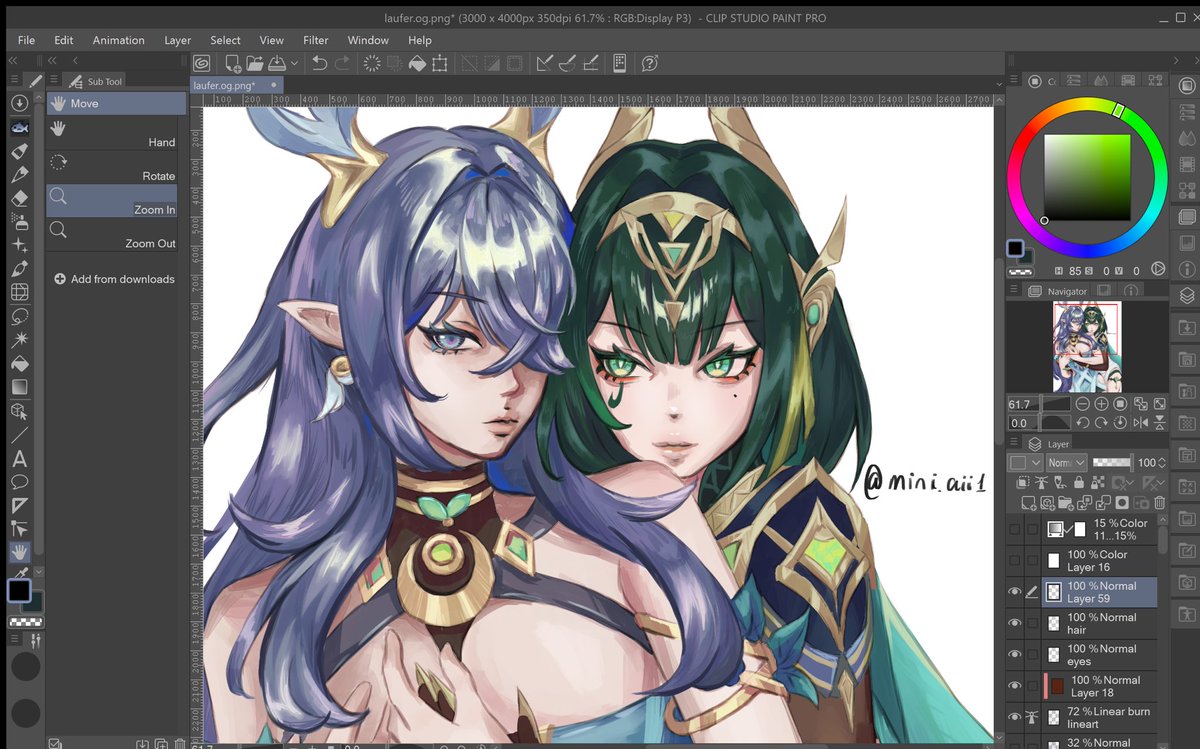The width and height of the screenshot is (1200, 749).
Task: Click the Scale/Rotate transform icon
Action: (x=439, y=63)
